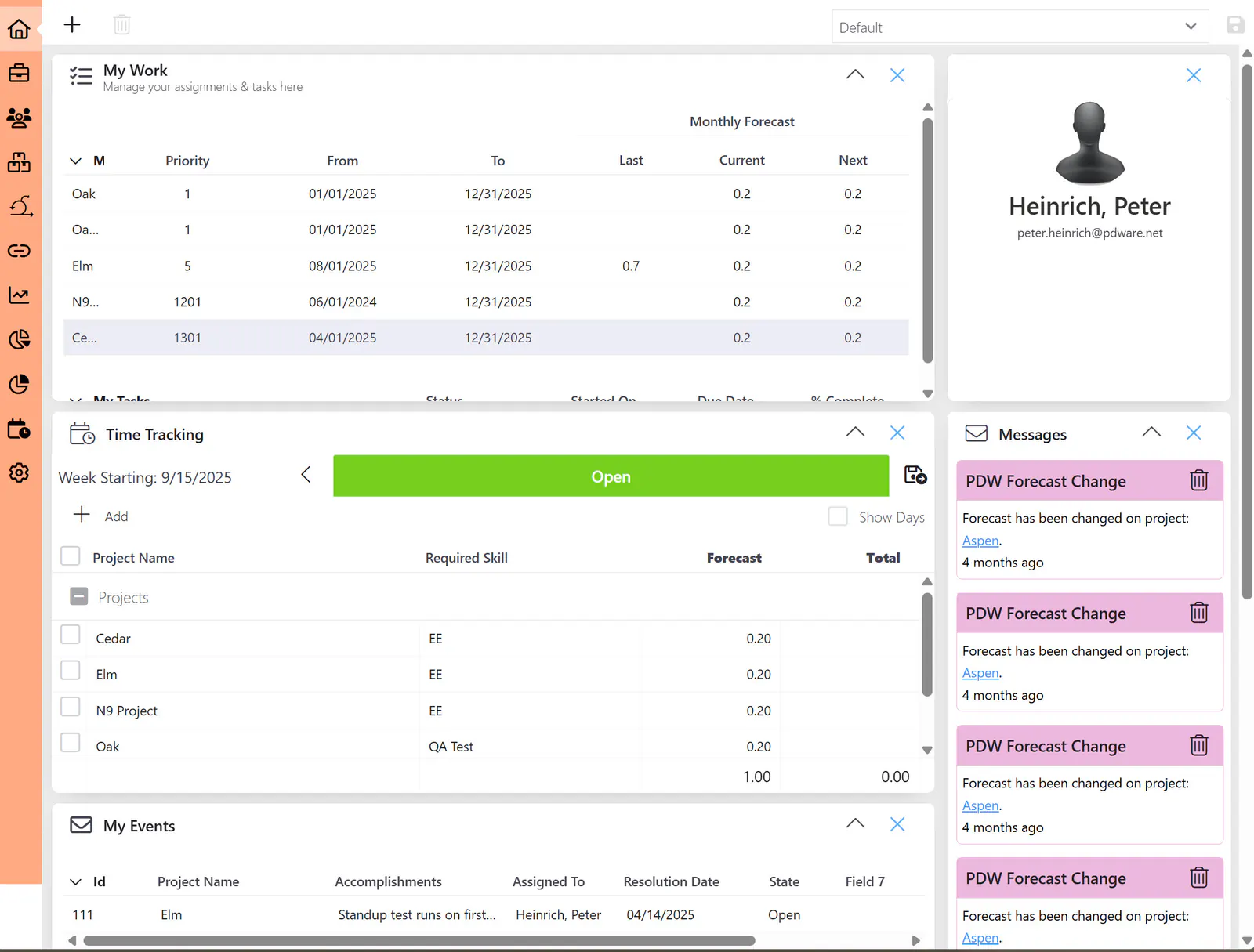The height and width of the screenshot is (952, 1254).
Task: Check the N9 Project row checkbox
Action: (71, 707)
